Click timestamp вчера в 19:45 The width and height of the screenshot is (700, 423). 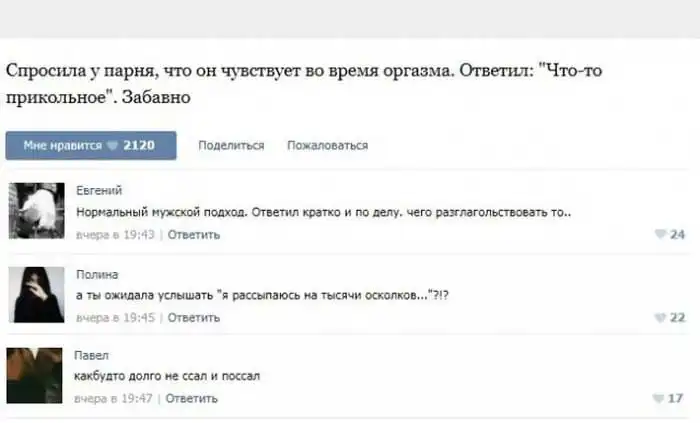coord(116,318)
